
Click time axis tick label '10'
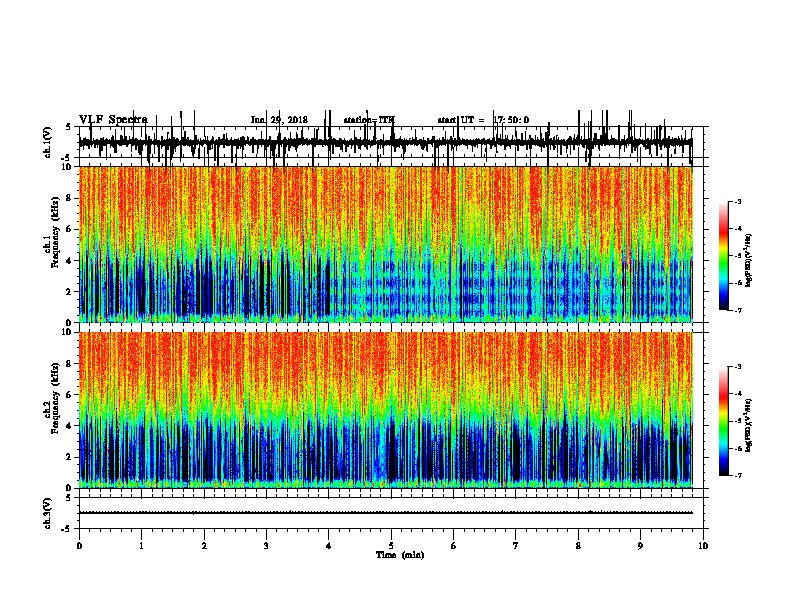click(x=703, y=546)
